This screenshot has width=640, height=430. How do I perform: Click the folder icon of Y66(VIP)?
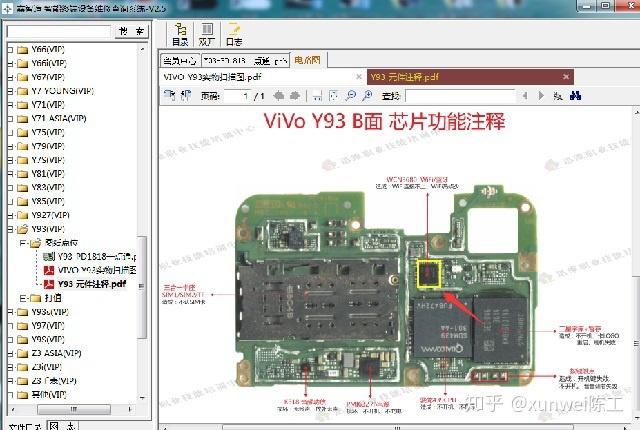point(23,50)
